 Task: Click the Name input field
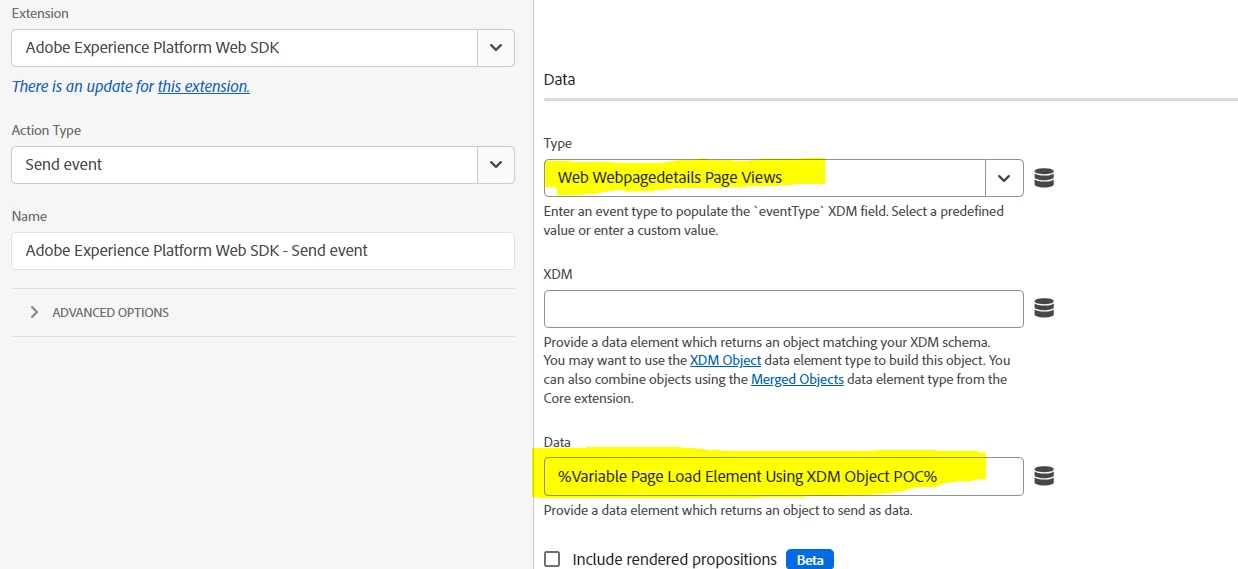263,251
